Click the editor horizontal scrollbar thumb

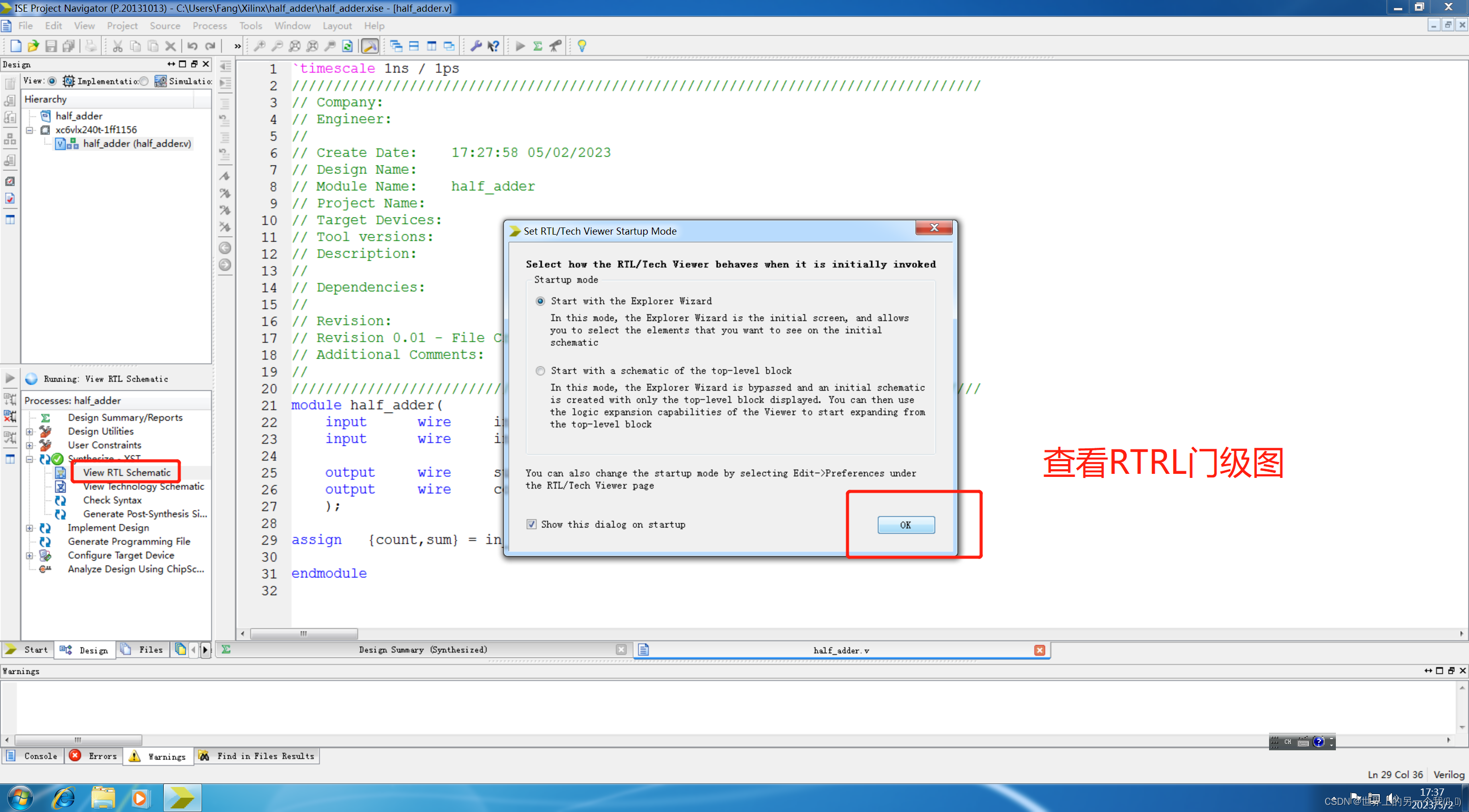303,633
